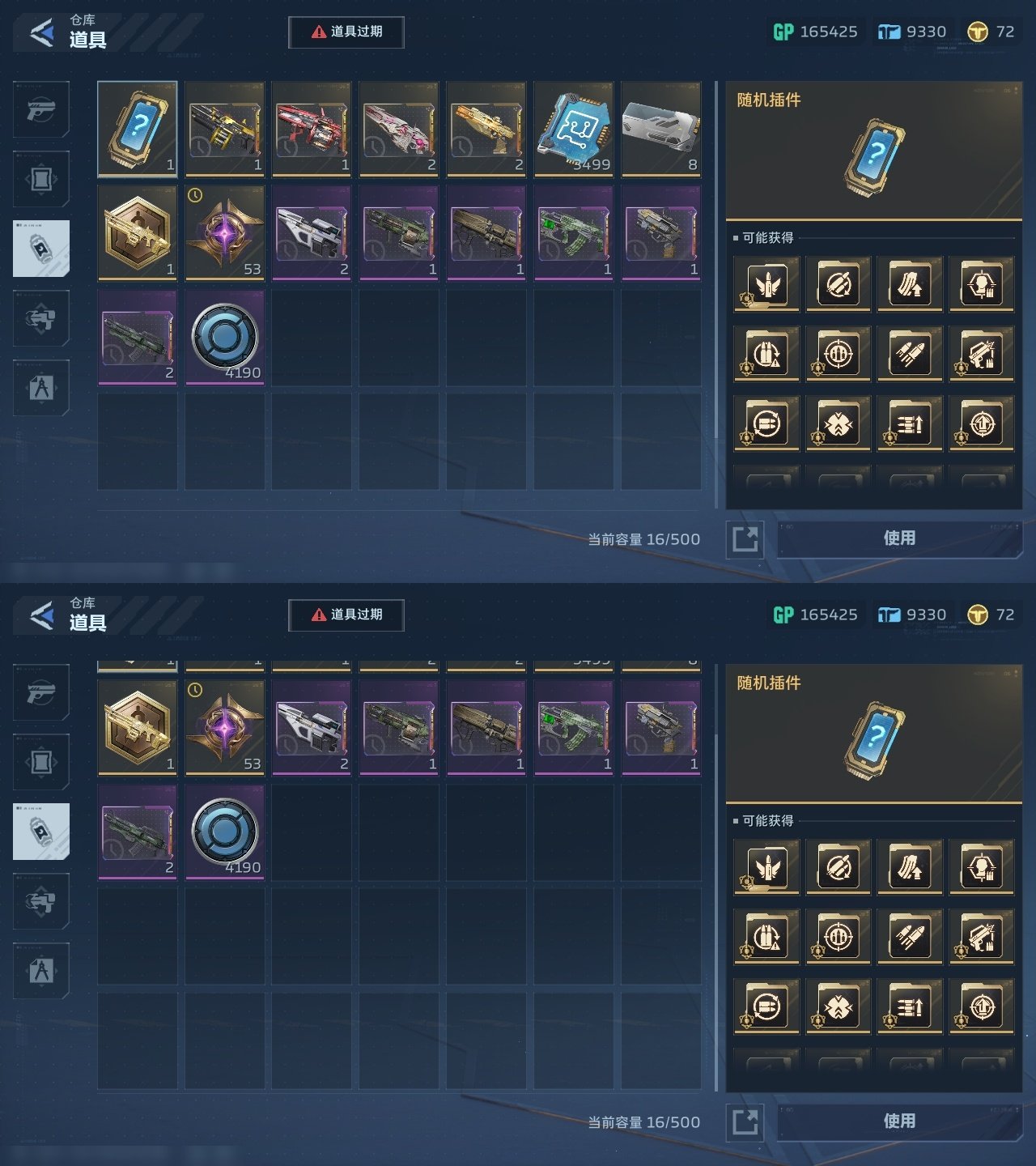Click the 使用 button in the lower view
1036x1166 pixels.
899,1121
